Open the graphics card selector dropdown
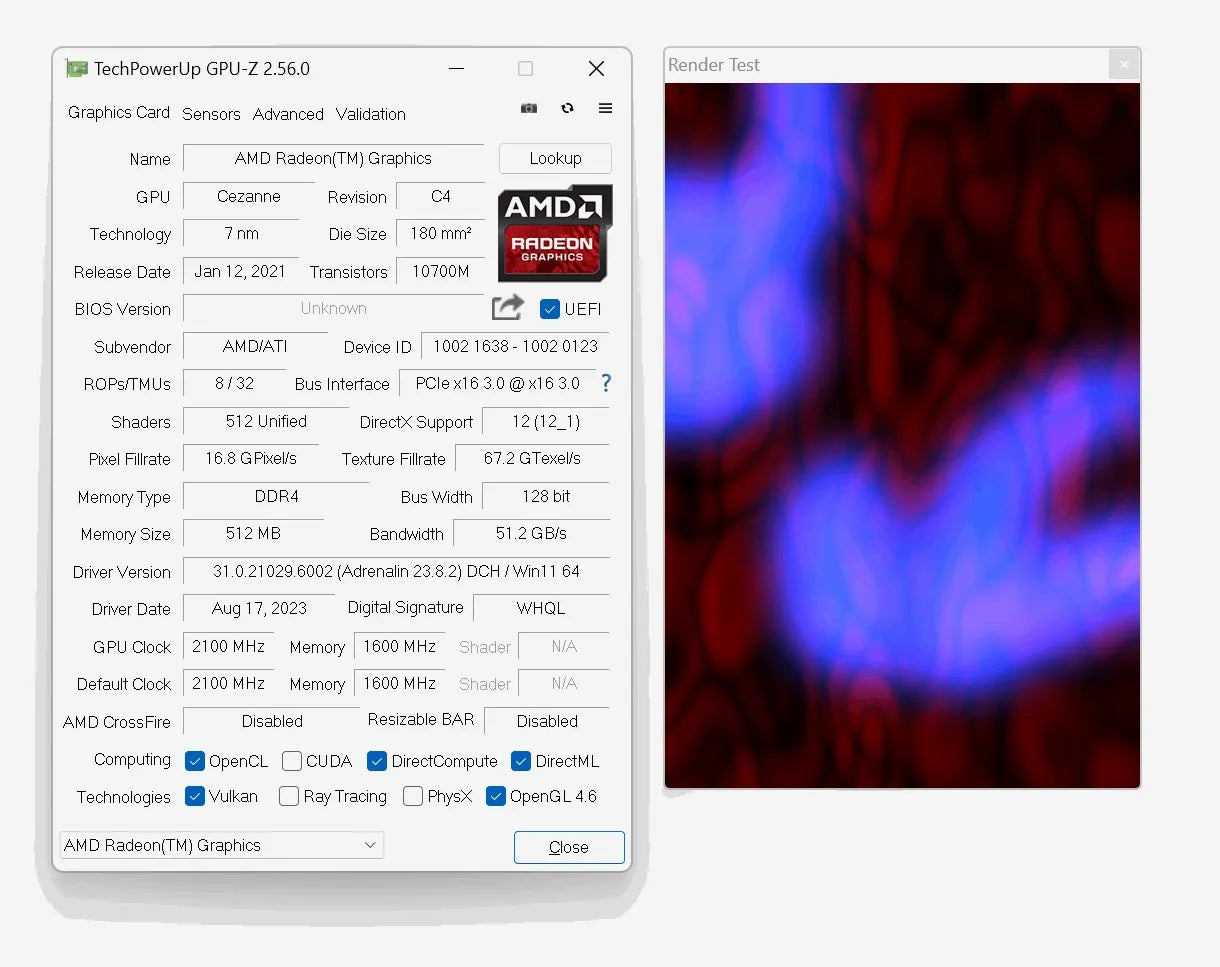 pos(368,845)
